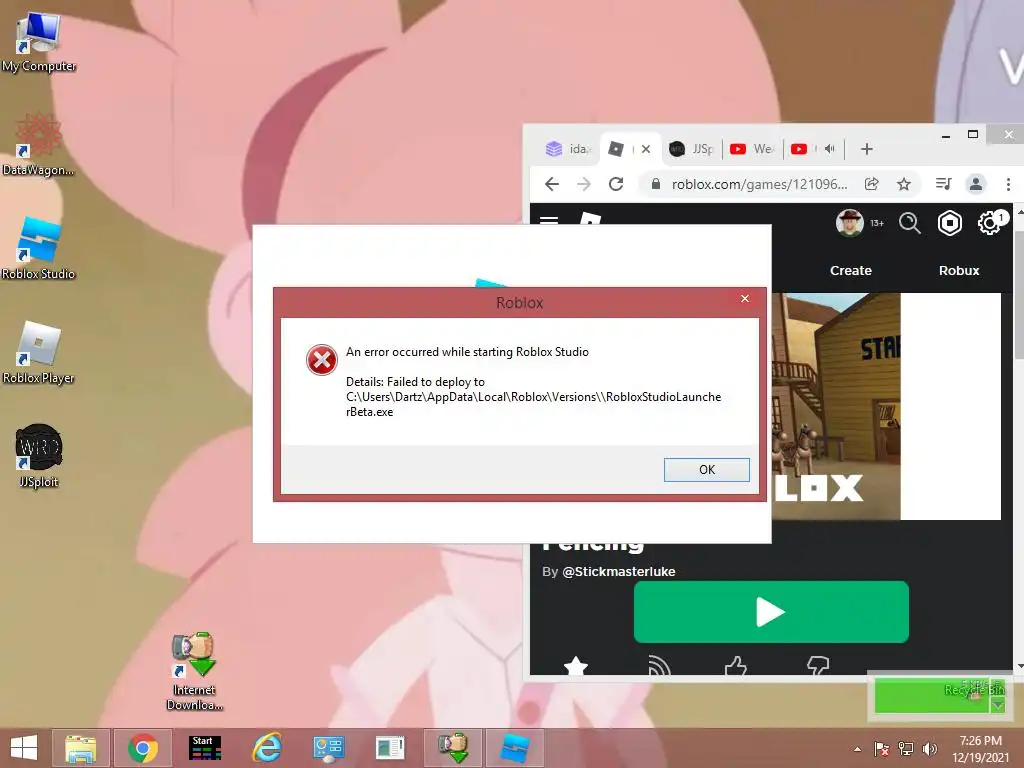
Task: Reload the Roblox page in Chrome
Action: (x=616, y=184)
